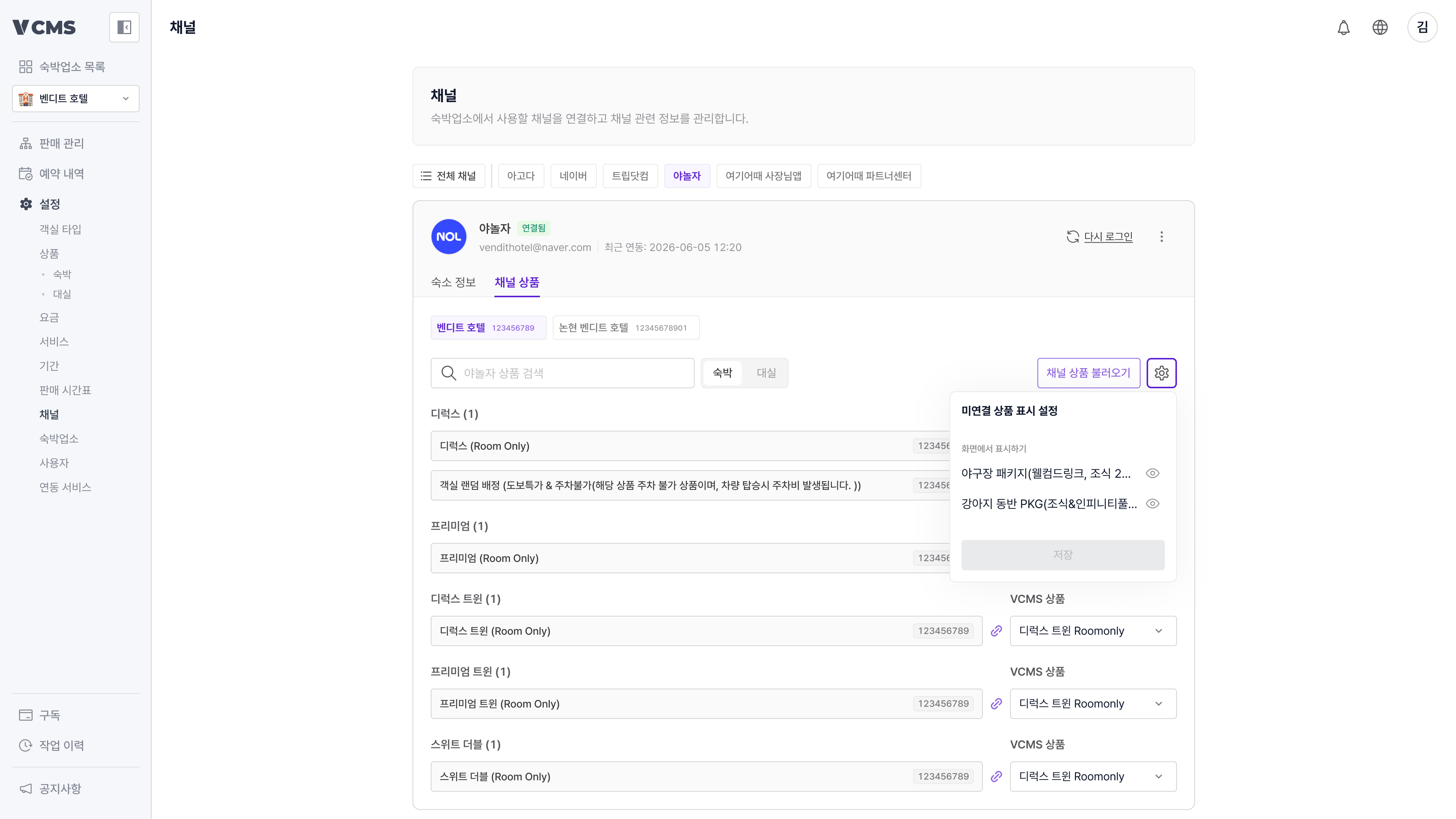The width and height of the screenshot is (1456, 819).
Task: Open VCMS 상품 dropdown for 디럭스 트윈
Action: 1093,631
